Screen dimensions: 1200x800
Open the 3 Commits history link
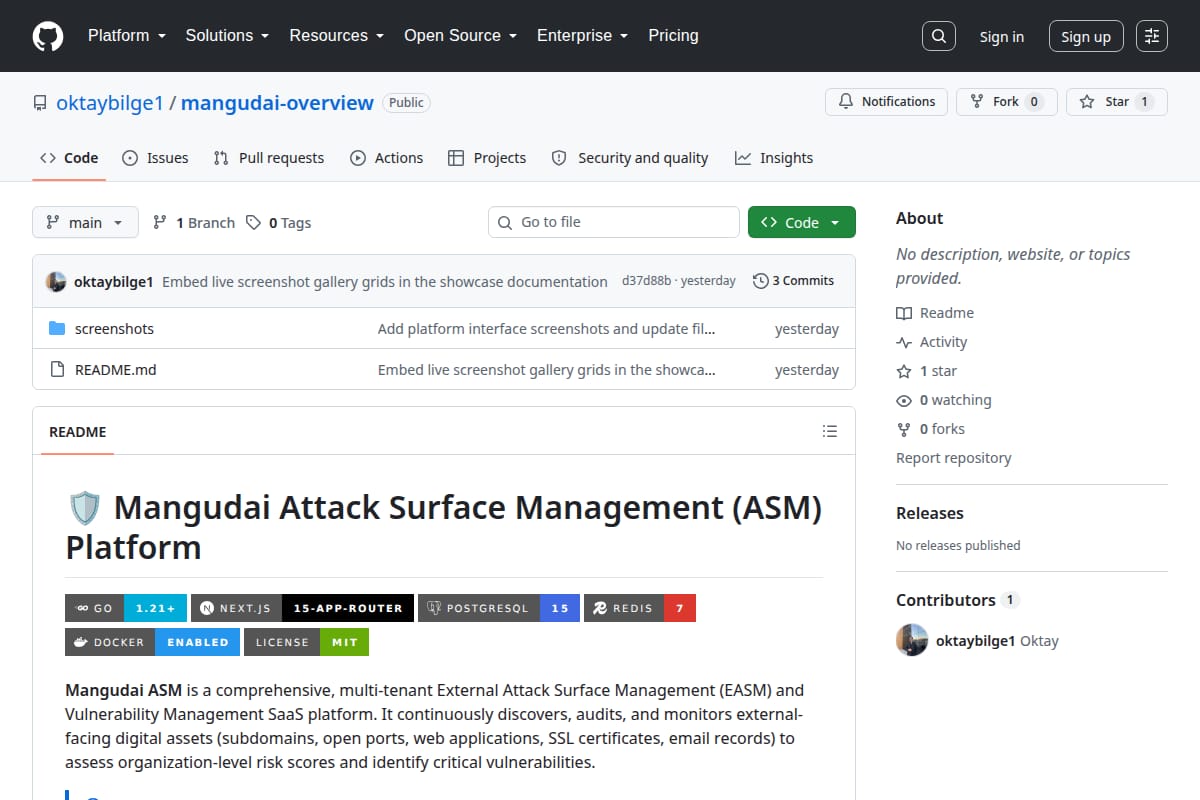794,281
